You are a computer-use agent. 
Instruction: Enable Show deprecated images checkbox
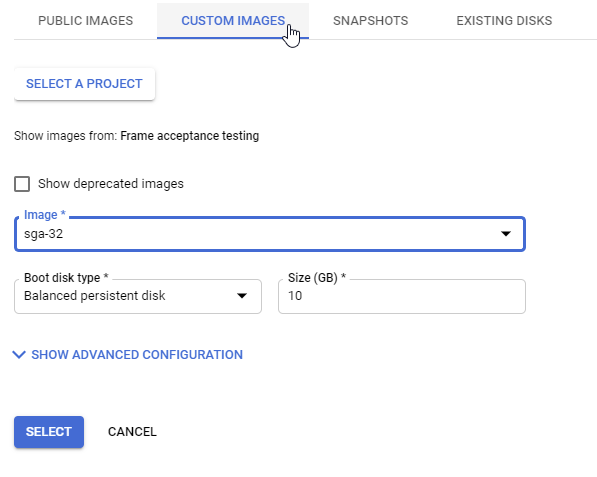click(x=22, y=184)
